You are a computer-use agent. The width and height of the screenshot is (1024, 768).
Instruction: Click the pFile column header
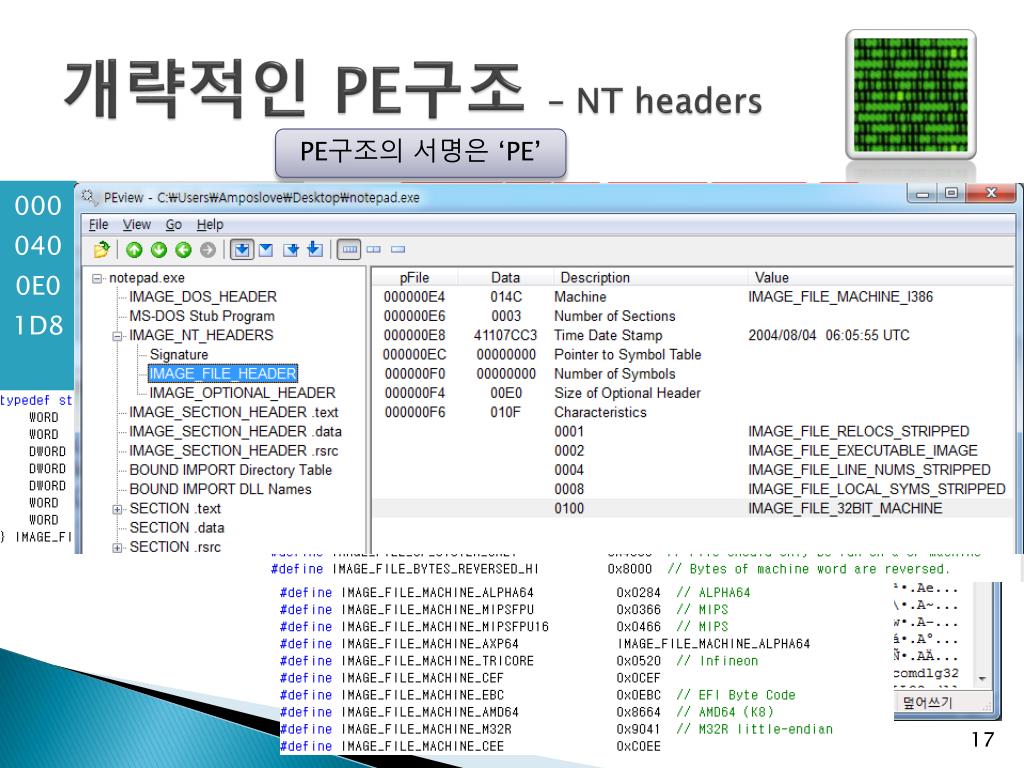tap(415, 278)
